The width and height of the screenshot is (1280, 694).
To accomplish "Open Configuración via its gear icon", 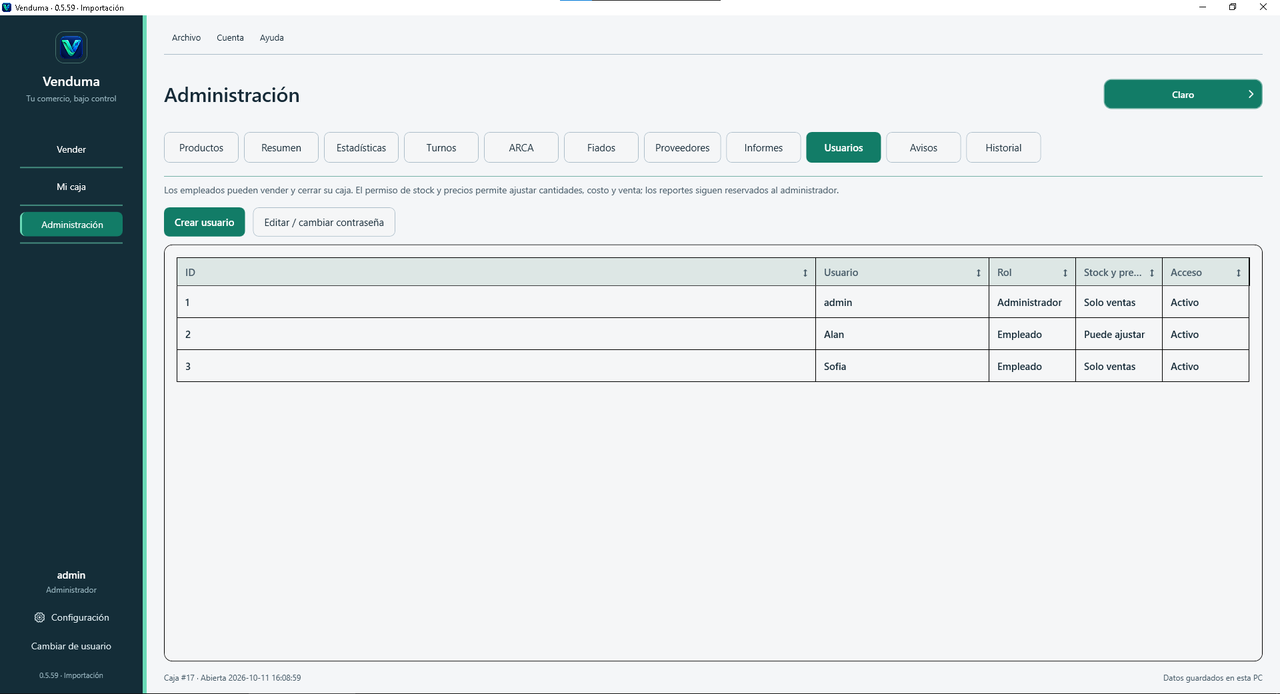I will [x=39, y=617].
